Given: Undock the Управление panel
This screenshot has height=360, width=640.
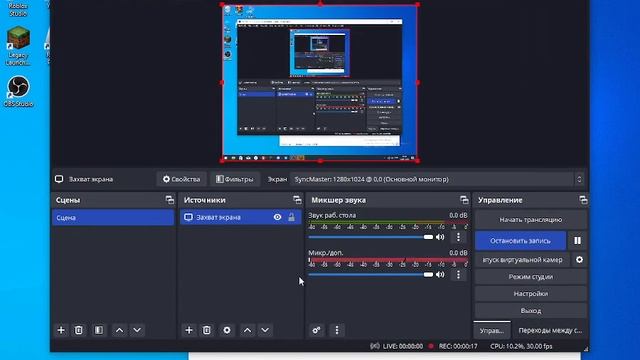Looking at the screenshot, I should (583, 200).
